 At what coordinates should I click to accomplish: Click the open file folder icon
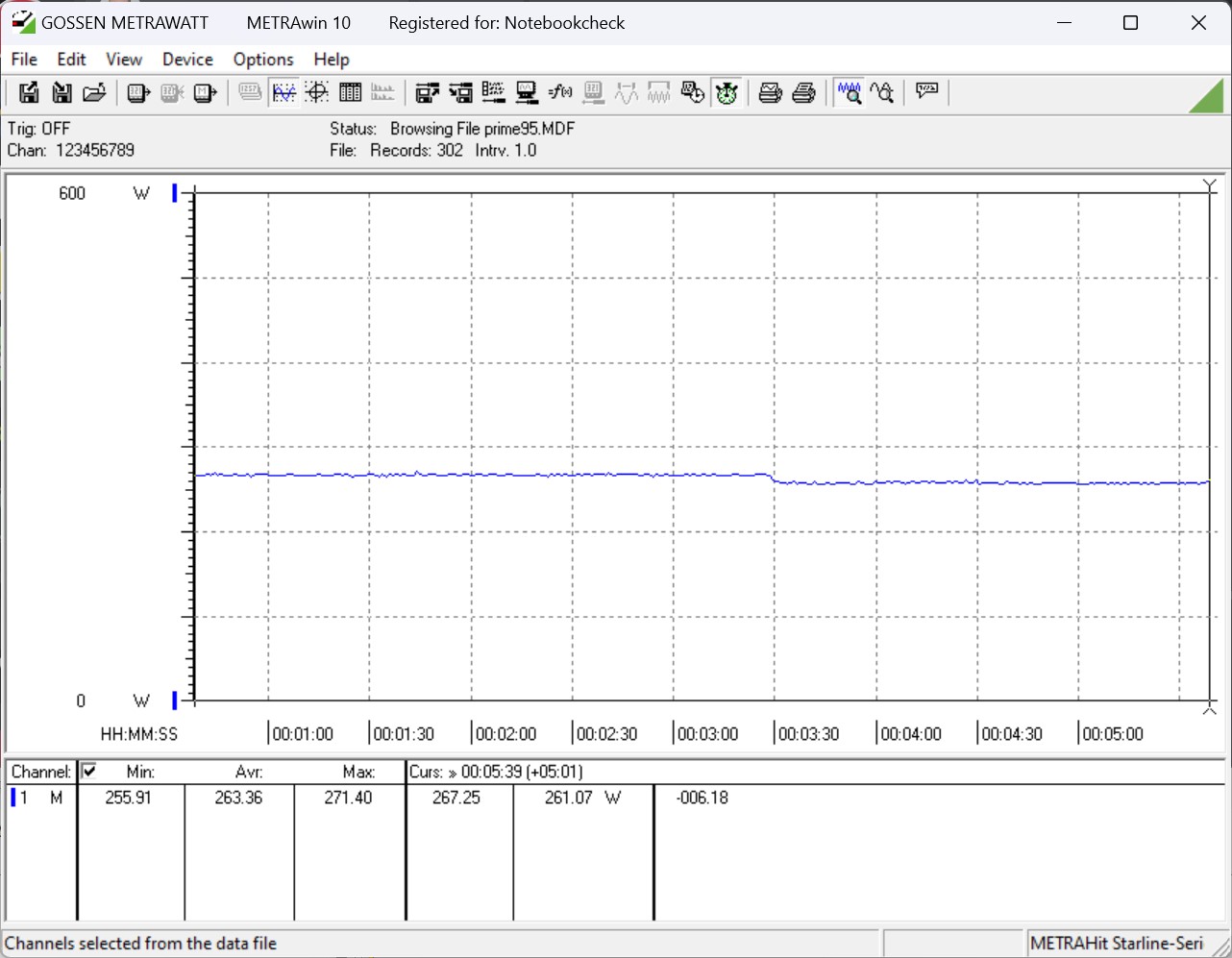pos(94,92)
